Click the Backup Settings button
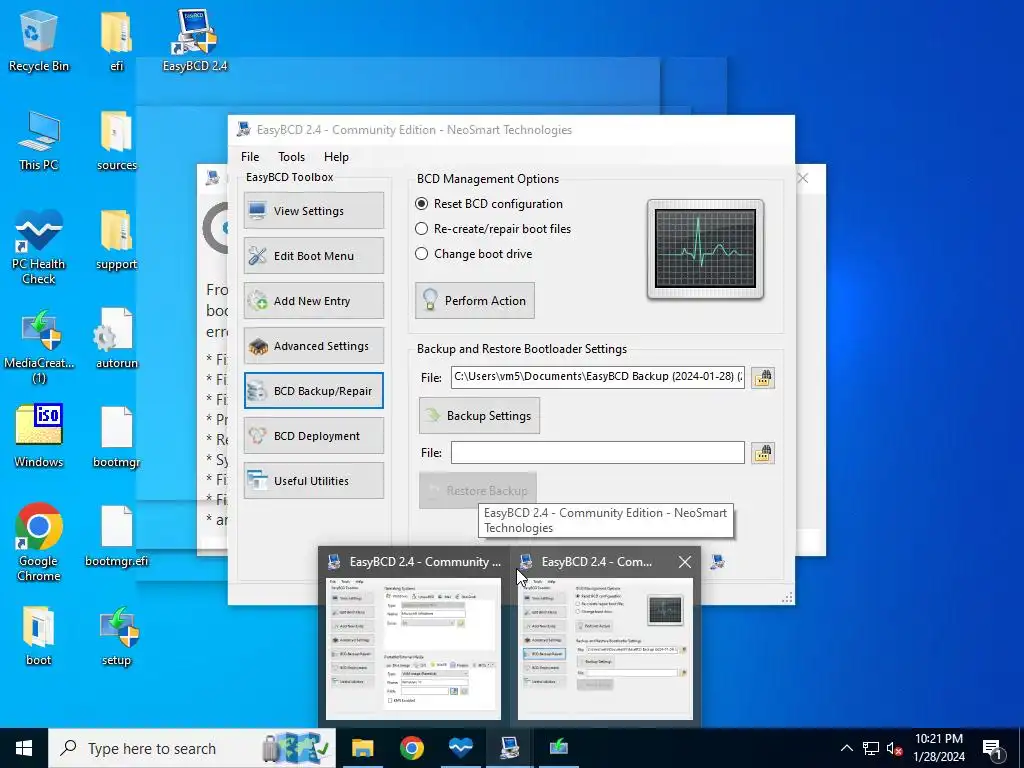 tap(479, 415)
